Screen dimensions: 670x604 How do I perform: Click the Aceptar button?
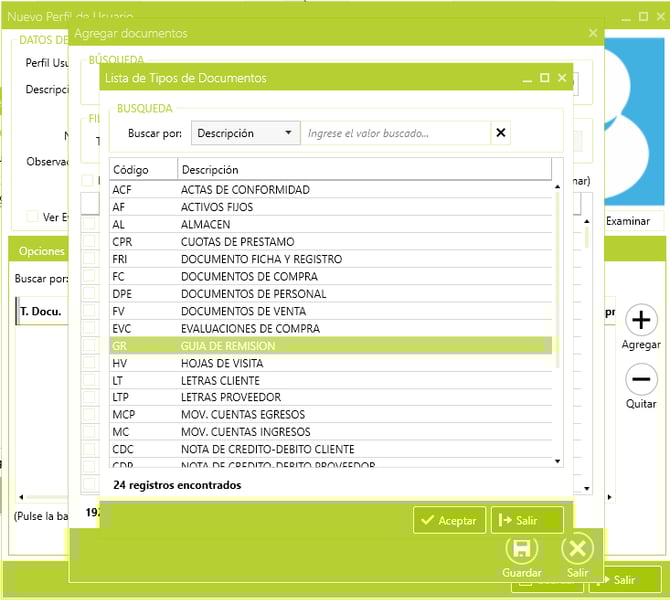coord(449,520)
